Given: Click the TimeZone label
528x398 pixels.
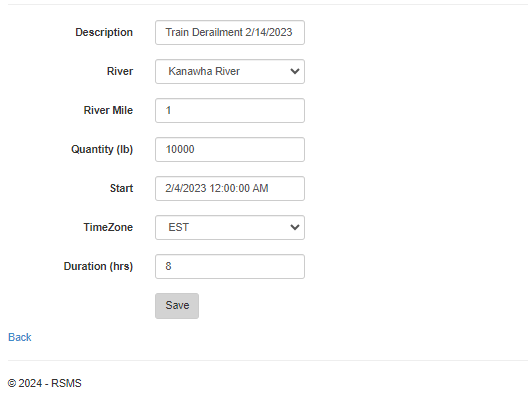Looking at the screenshot, I should point(108,227).
